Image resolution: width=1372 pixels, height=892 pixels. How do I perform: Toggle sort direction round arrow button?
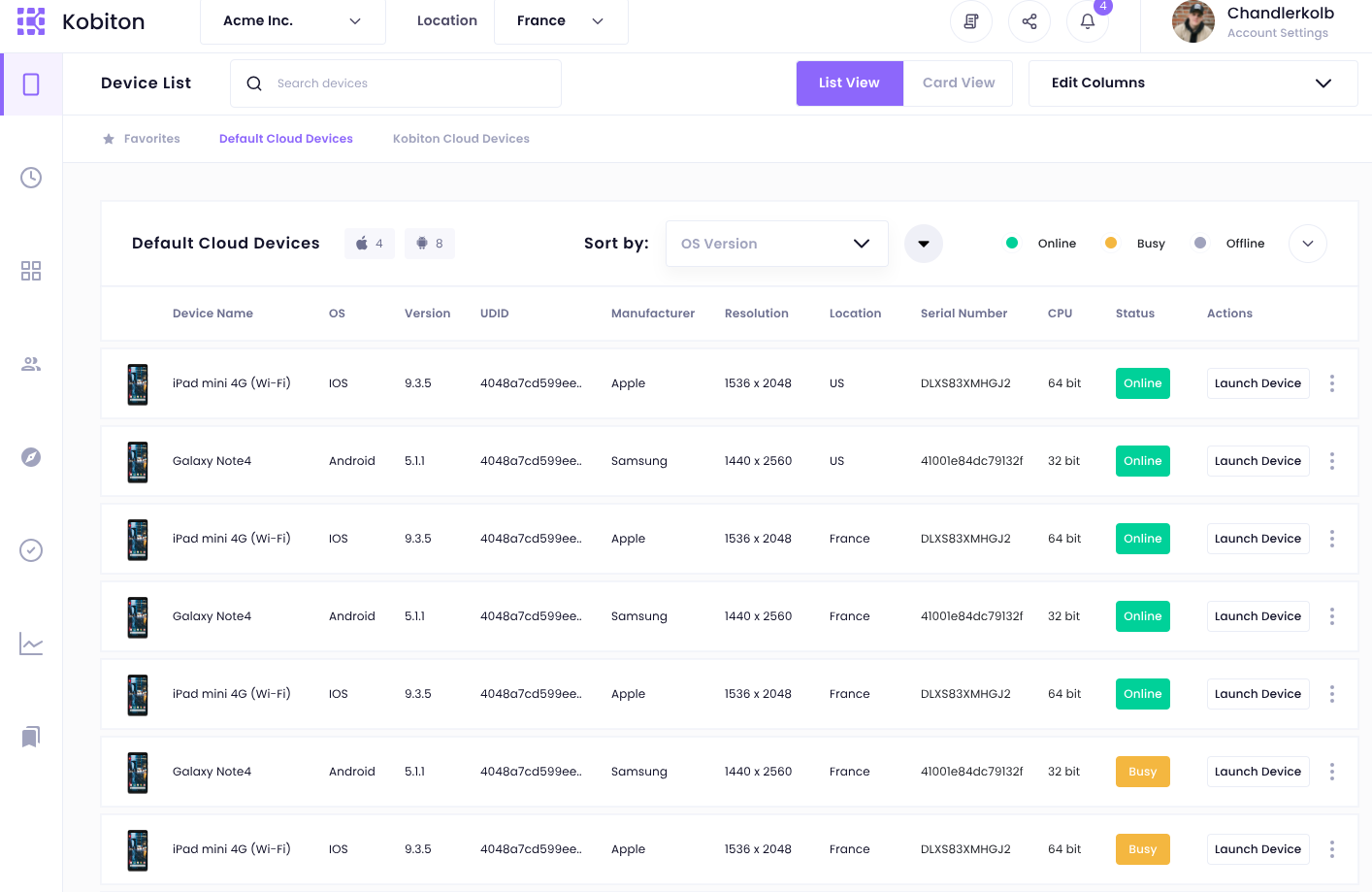pos(924,244)
